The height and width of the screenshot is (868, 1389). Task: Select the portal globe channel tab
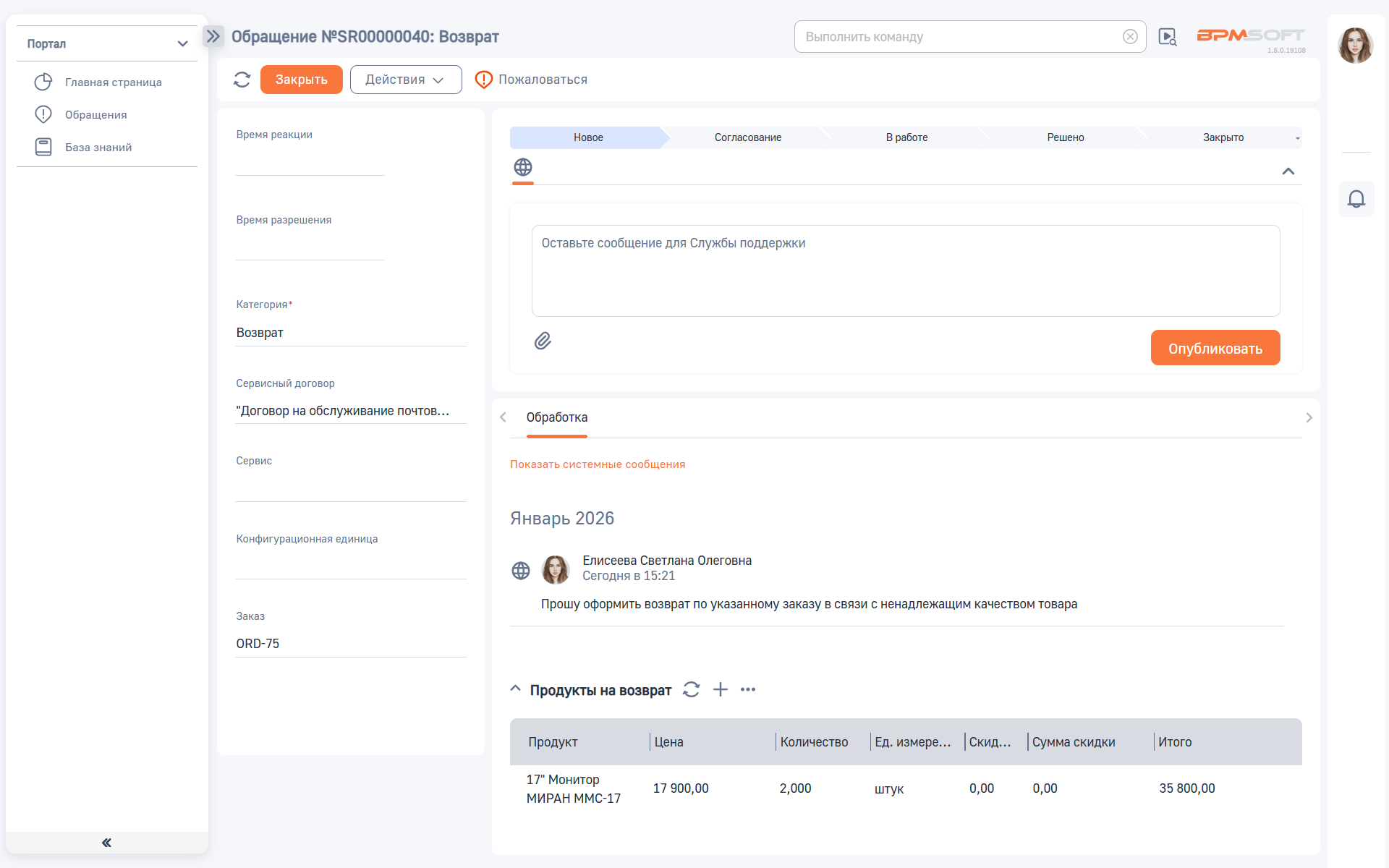522,168
